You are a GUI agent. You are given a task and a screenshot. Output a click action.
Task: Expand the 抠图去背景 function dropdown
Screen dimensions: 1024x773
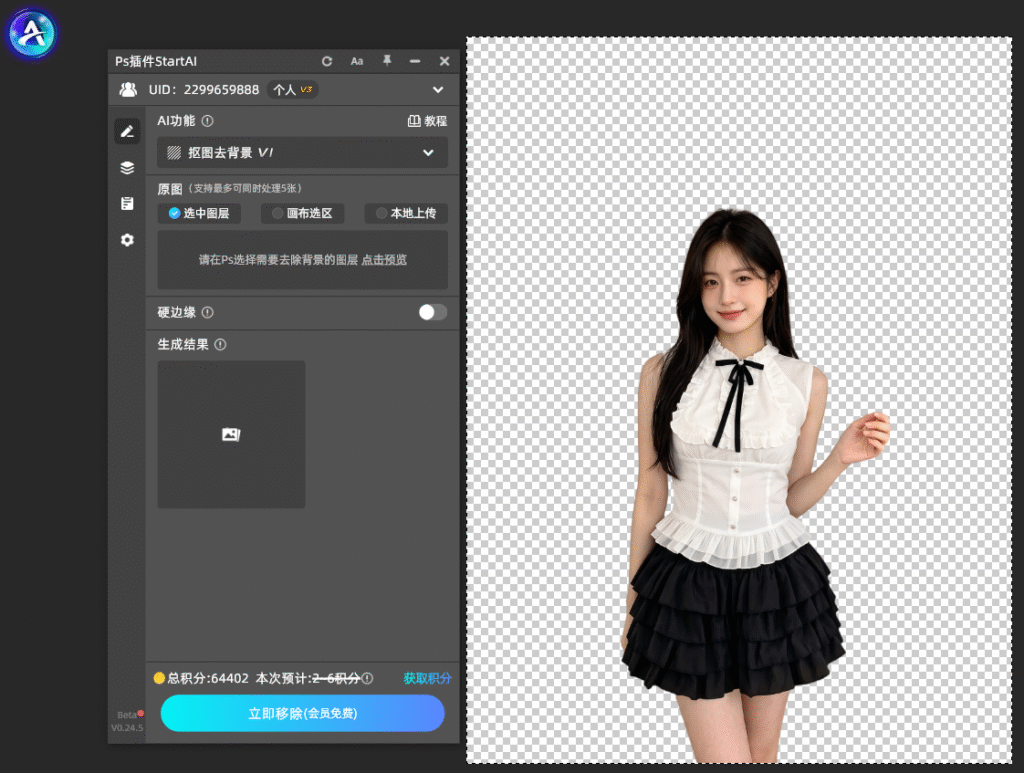coord(302,153)
